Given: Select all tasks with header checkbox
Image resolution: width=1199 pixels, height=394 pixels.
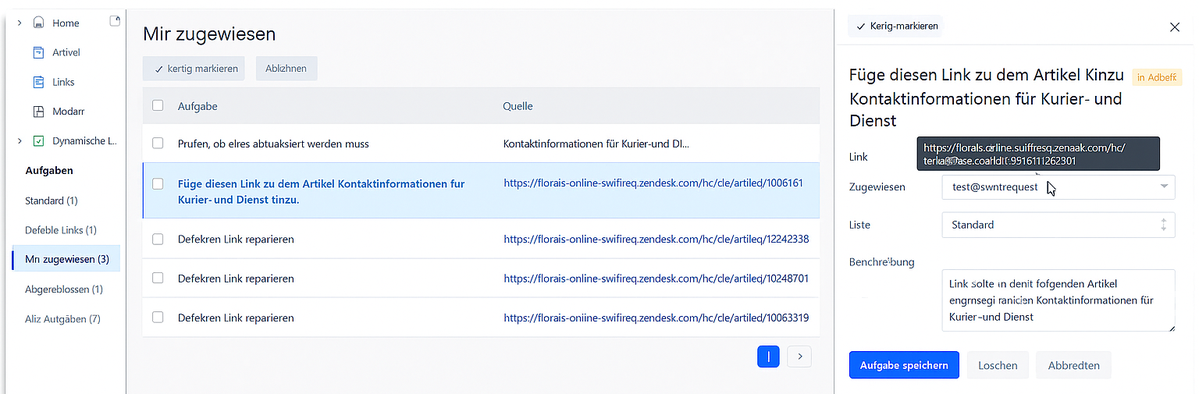Looking at the screenshot, I should pos(158,106).
